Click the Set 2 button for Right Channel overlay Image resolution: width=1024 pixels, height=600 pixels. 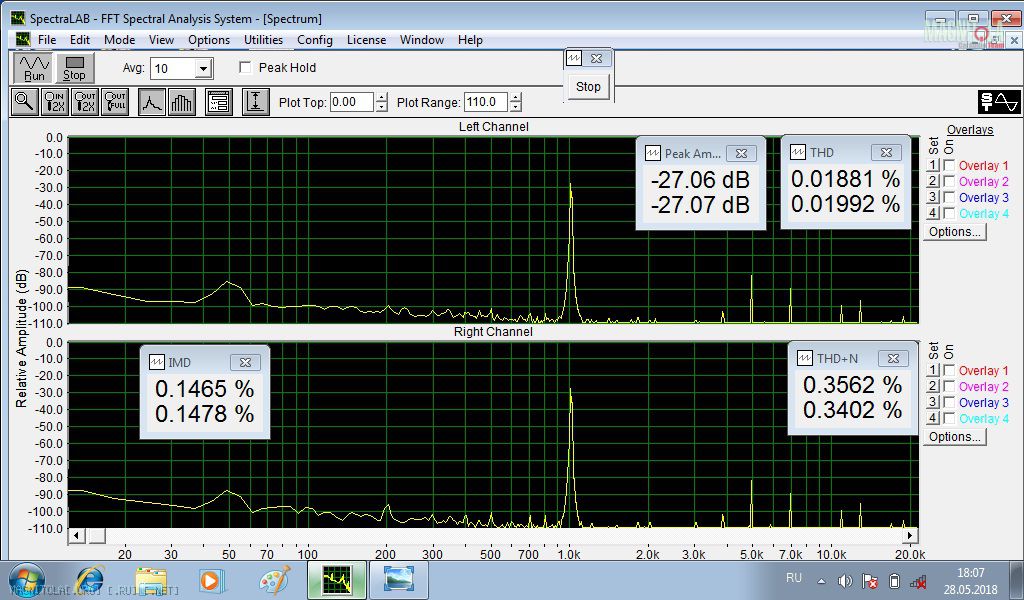coord(933,387)
